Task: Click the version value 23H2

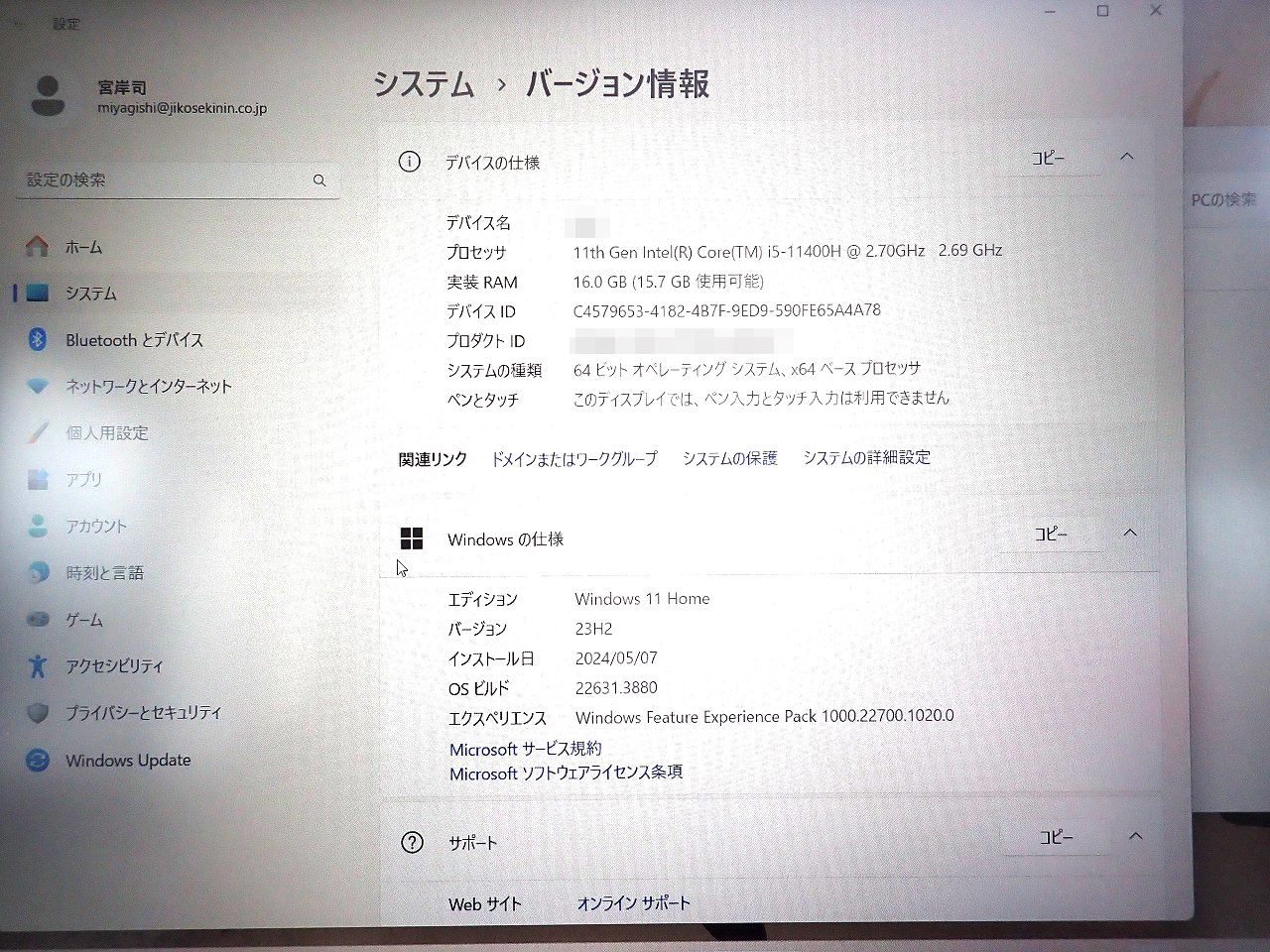Action: [x=593, y=628]
